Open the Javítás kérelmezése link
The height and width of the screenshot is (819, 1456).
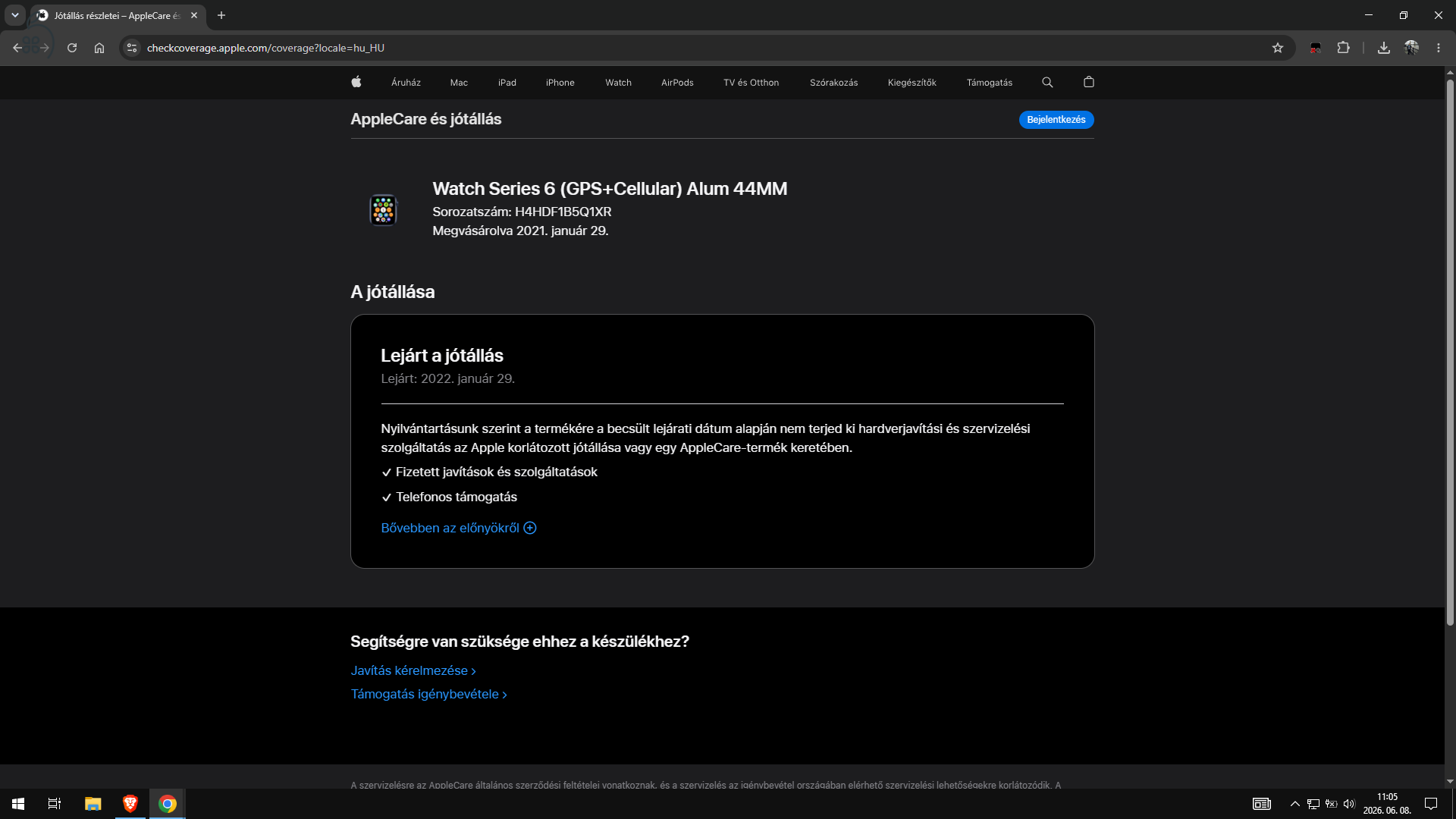[413, 670]
